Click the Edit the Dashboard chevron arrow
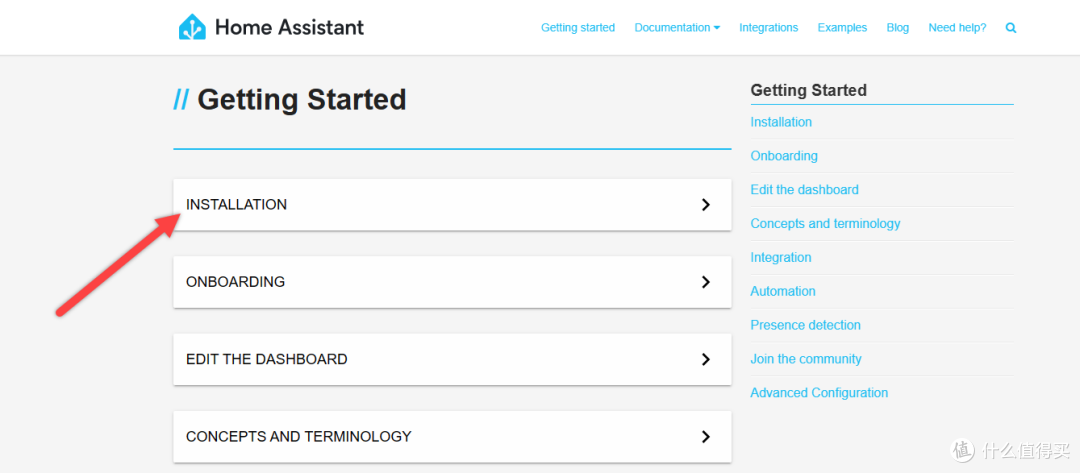The image size is (1080, 473). coord(705,359)
